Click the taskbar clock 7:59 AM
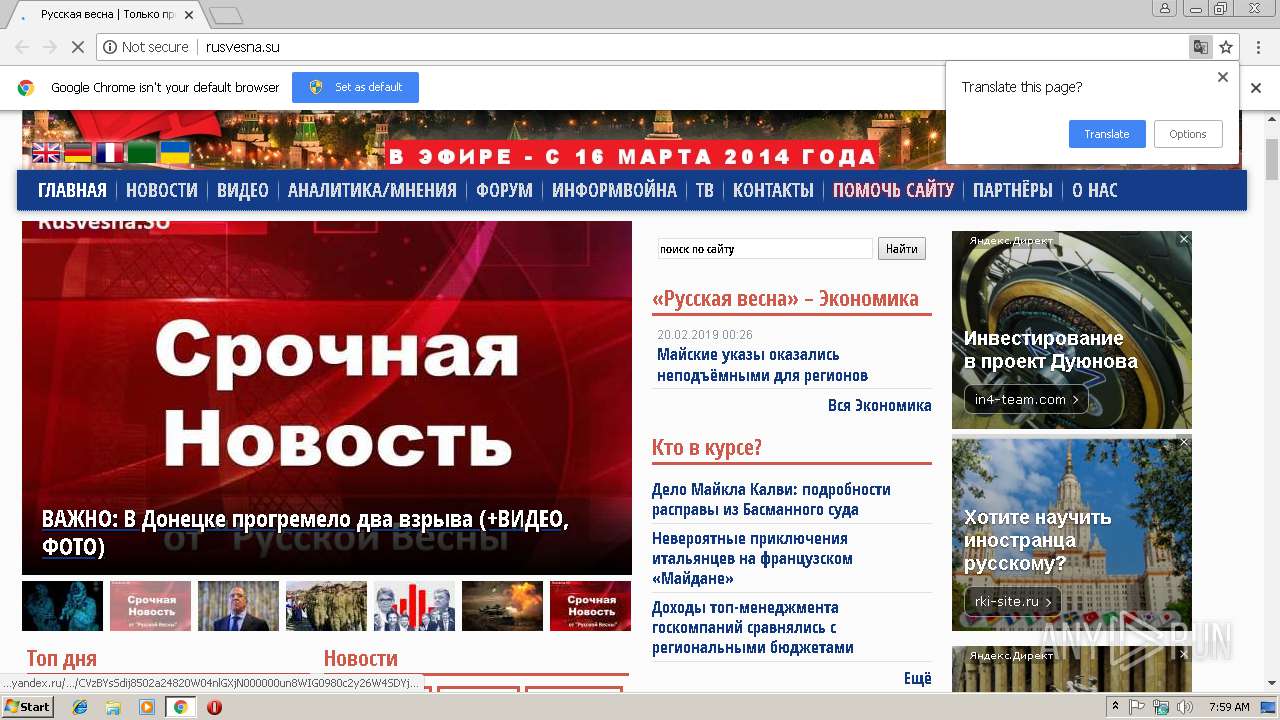The width and height of the screenshot is (1280, 720). click(1228, 707)
